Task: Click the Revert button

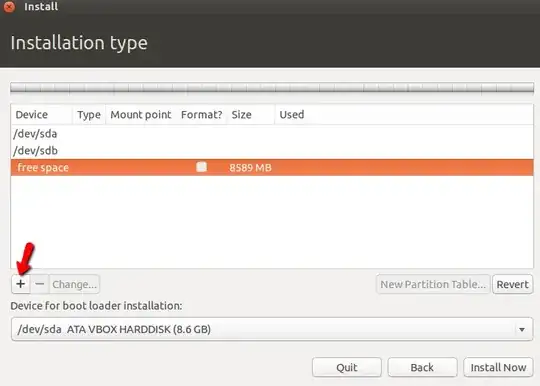Action: [x=512, y=284]
